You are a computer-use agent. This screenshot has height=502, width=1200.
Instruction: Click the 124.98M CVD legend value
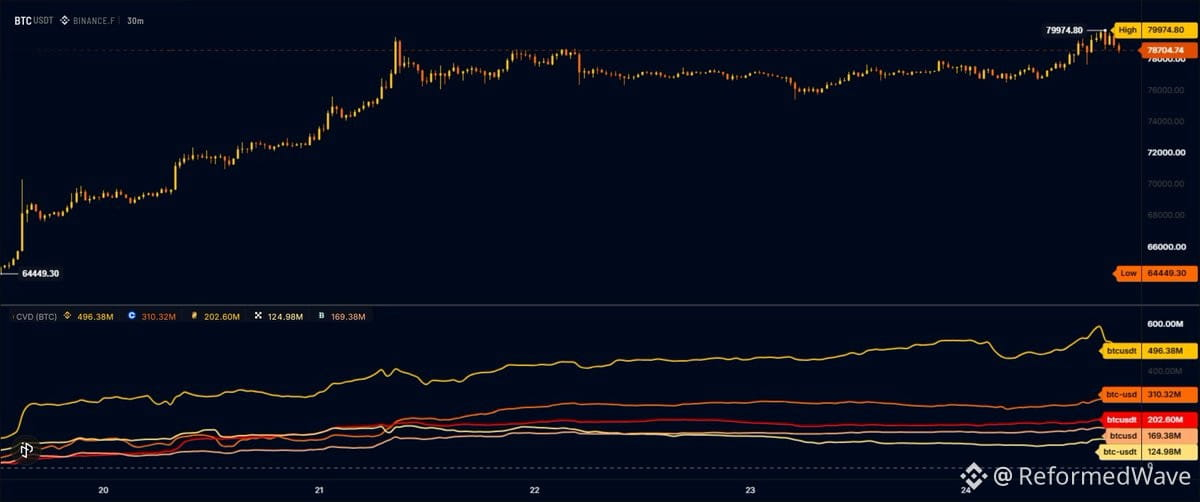pyautogui.click(x=284, y=316)
